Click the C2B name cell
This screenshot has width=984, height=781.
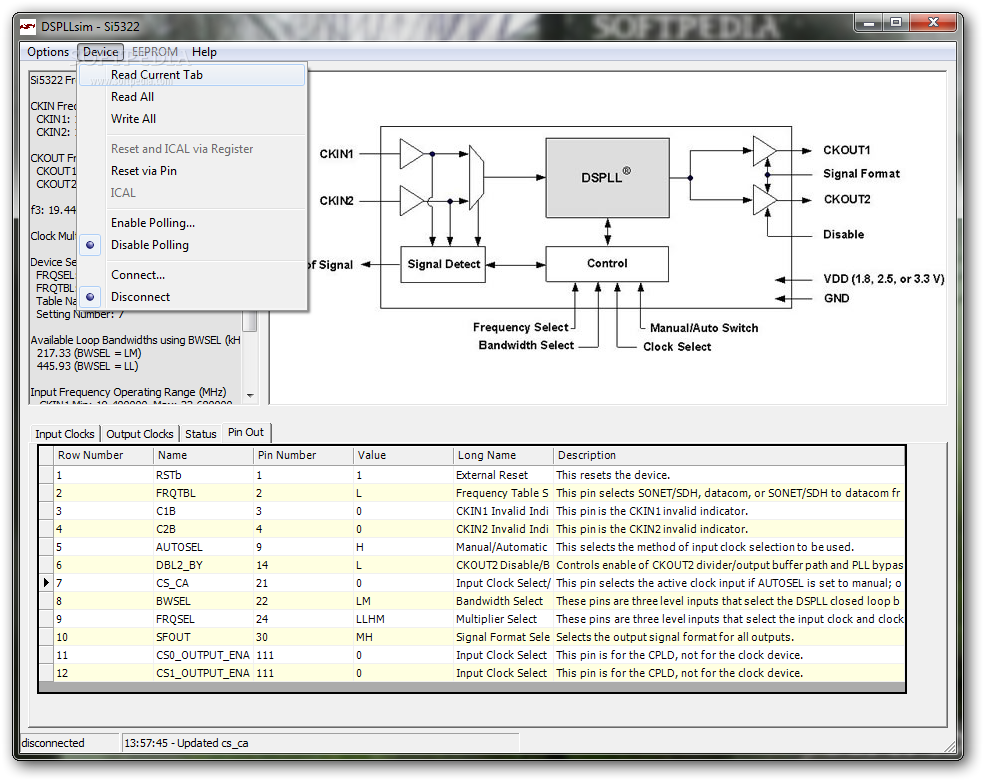[204, 529]
